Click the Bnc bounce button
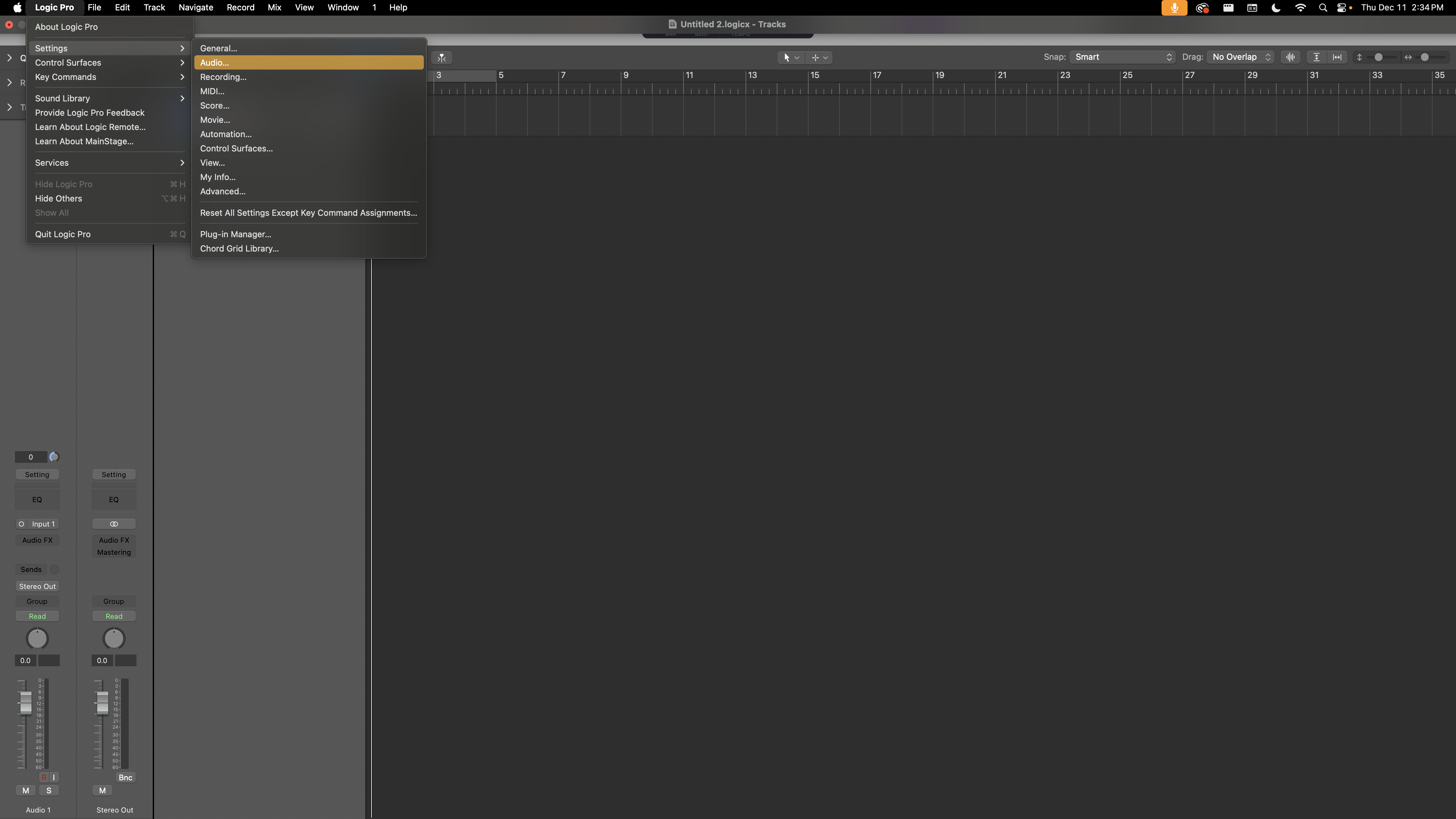The height and width of the screenshot is (819, 1456). point(125,778)
